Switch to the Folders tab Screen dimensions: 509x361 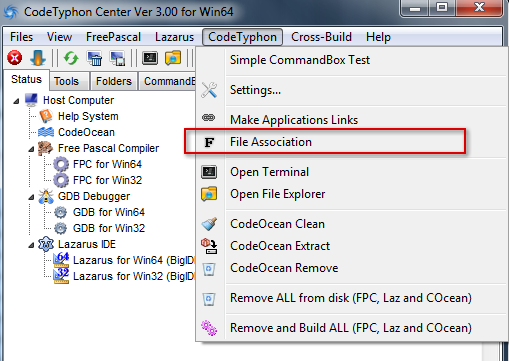[114, 81]
